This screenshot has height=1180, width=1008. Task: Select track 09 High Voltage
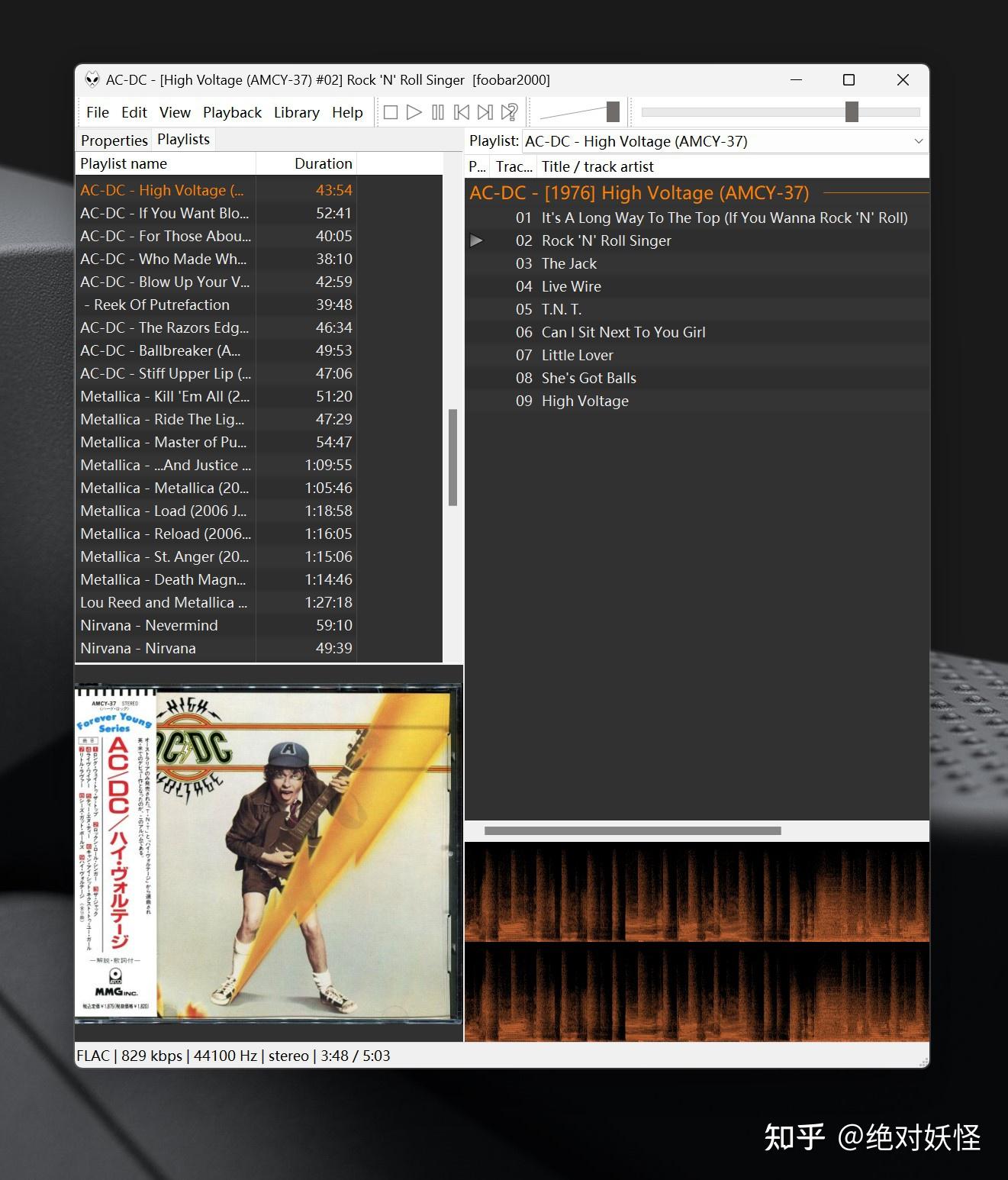[x=697, y=401]
